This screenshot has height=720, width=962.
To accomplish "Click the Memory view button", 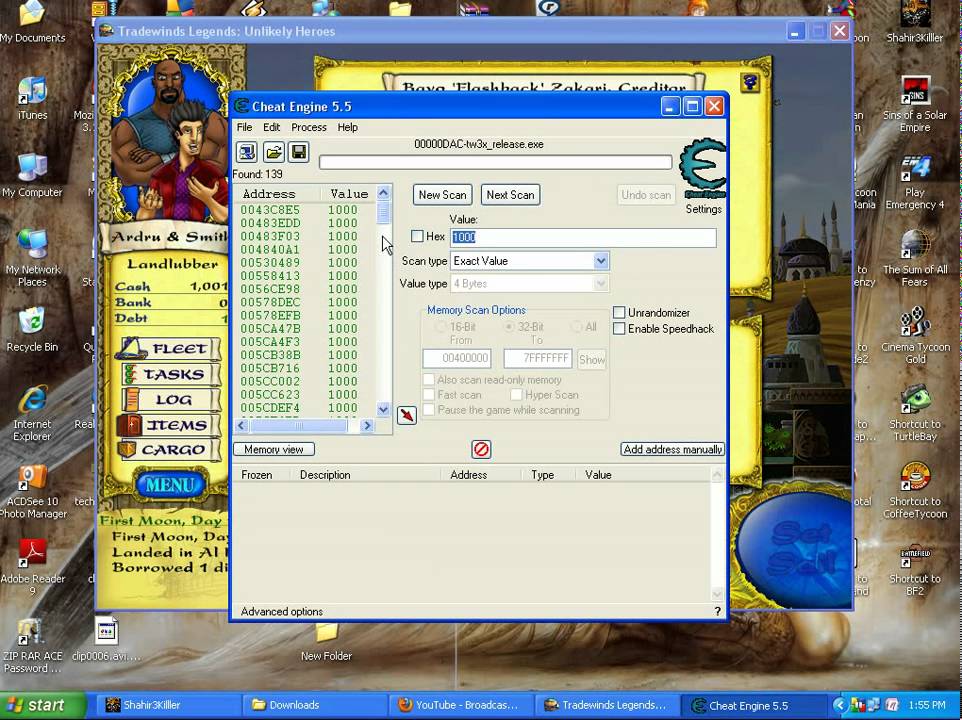I will [274, 450].
